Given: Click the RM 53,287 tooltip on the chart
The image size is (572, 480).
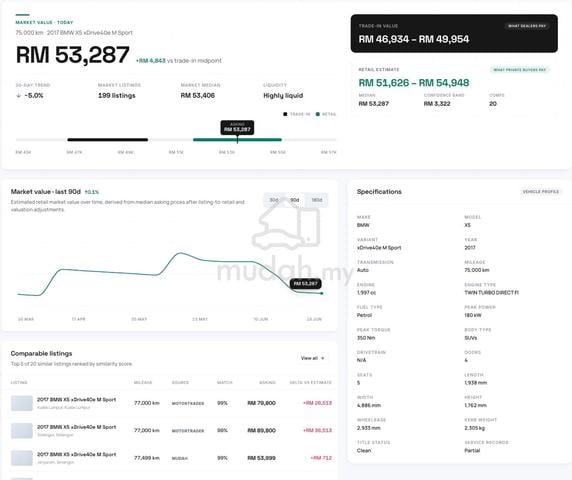Looking at the screenshot, I should (306, 283).
